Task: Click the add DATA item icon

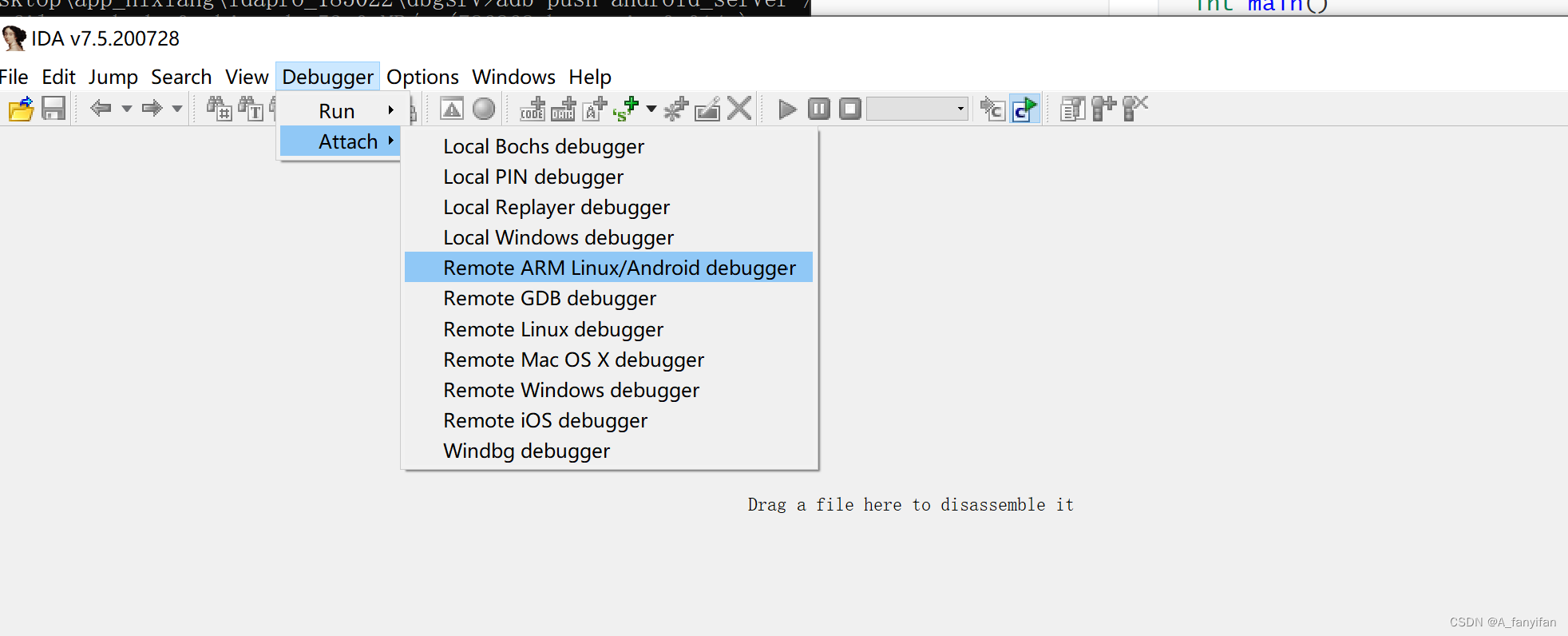Action: (563, 109)
